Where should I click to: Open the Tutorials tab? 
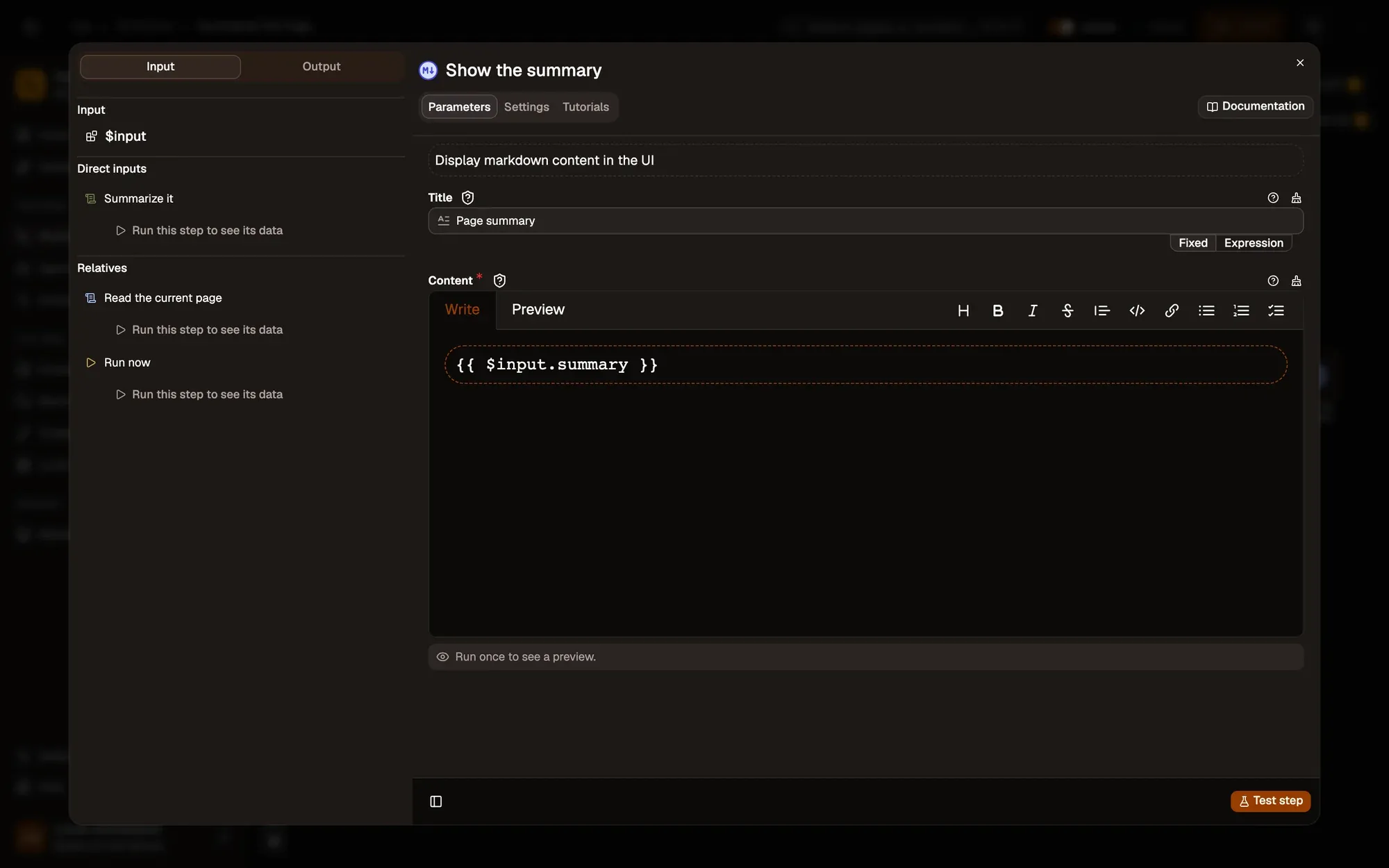pyautogui.click(x=585, y=107)
